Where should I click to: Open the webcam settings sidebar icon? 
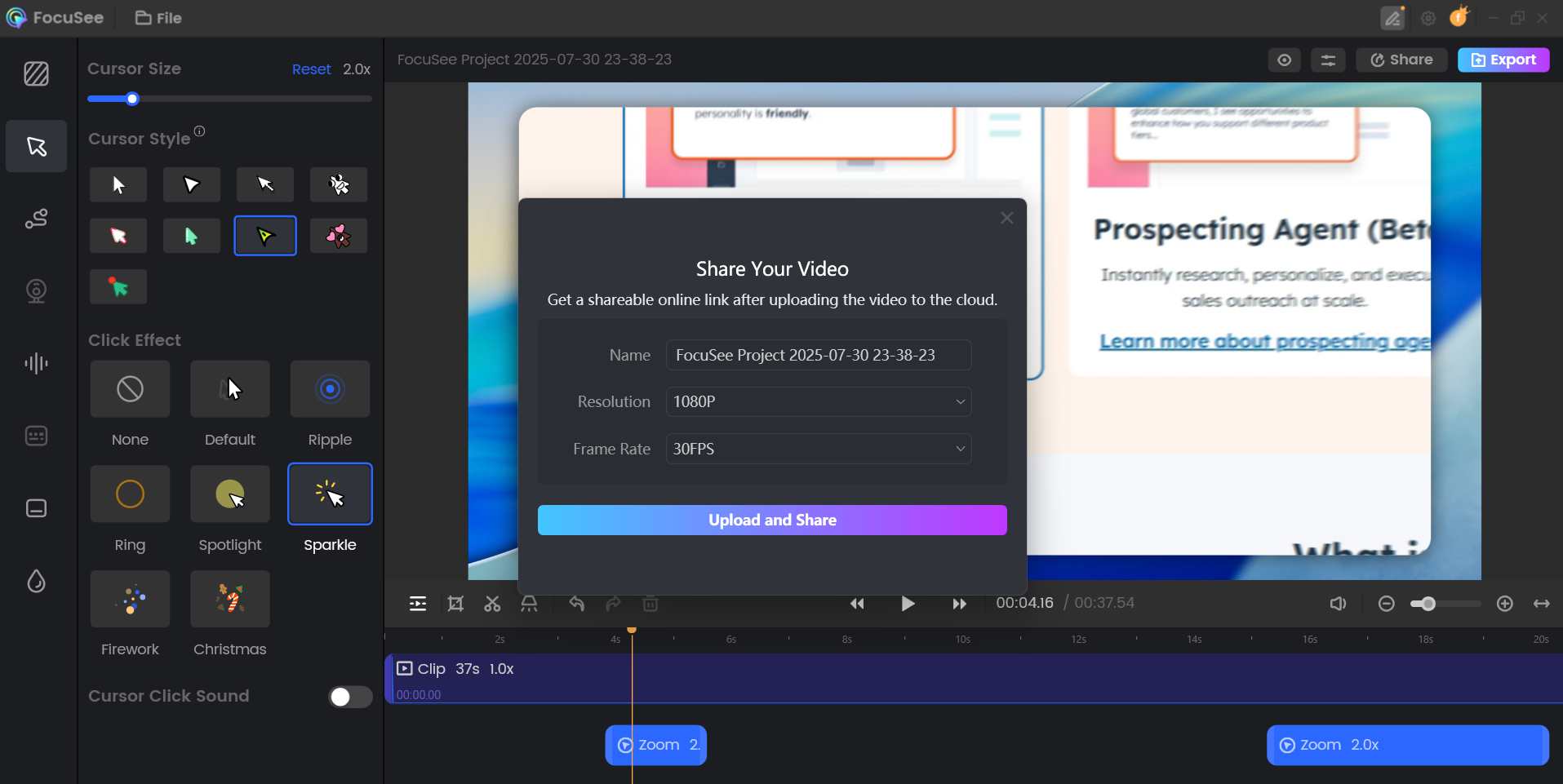point(36,291)
